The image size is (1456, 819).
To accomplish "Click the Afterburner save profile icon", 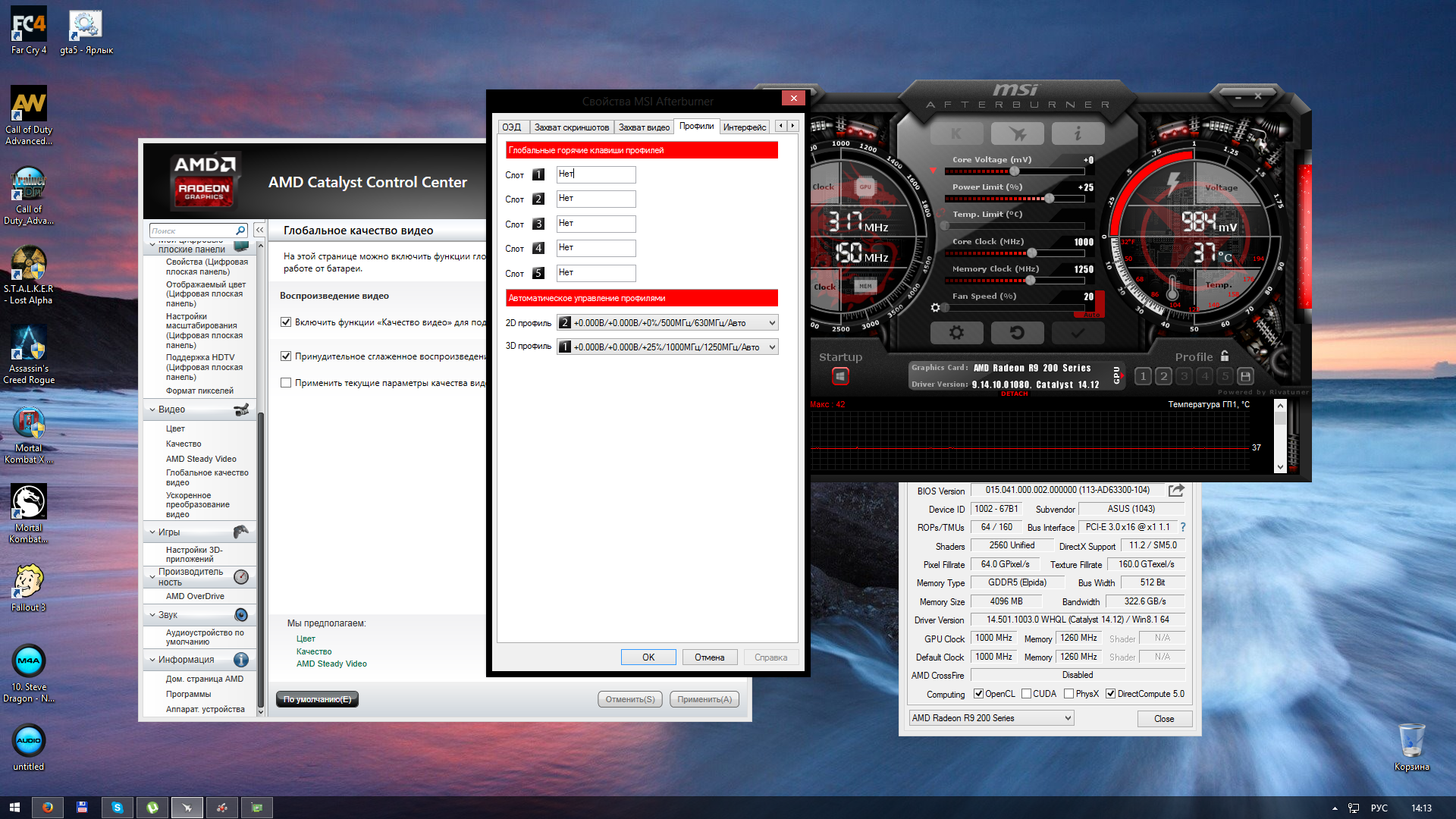I will pyautogui.click(x=1245, y=376).
